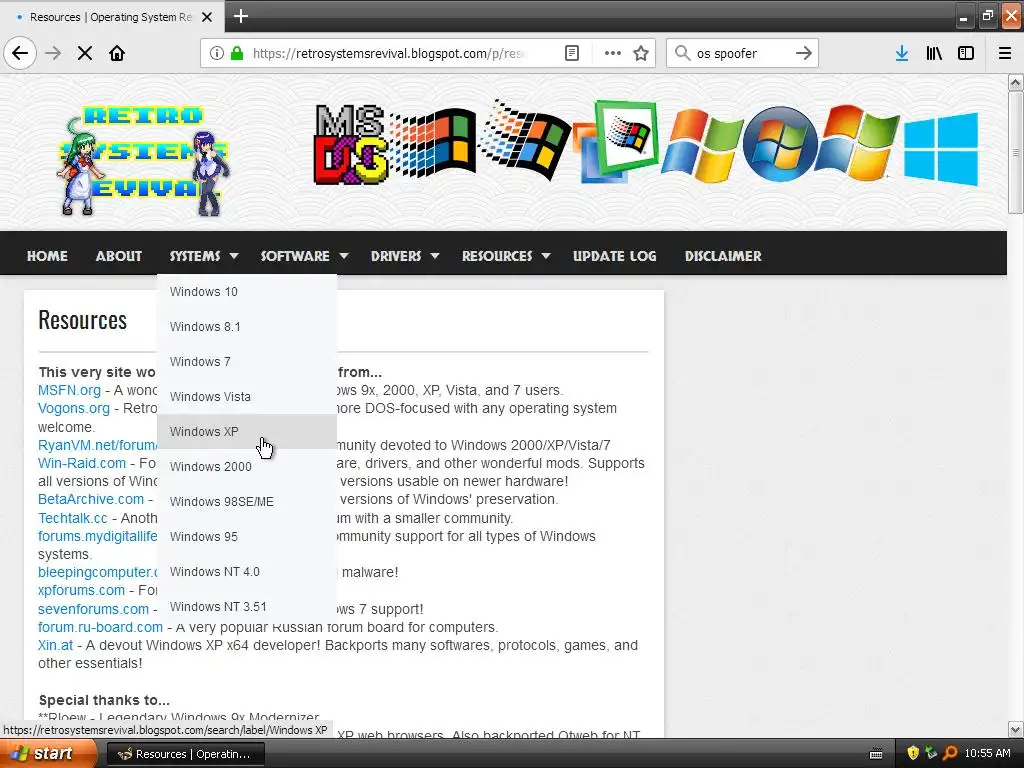
Task: Stop loading the page
Action: point(84,53)
